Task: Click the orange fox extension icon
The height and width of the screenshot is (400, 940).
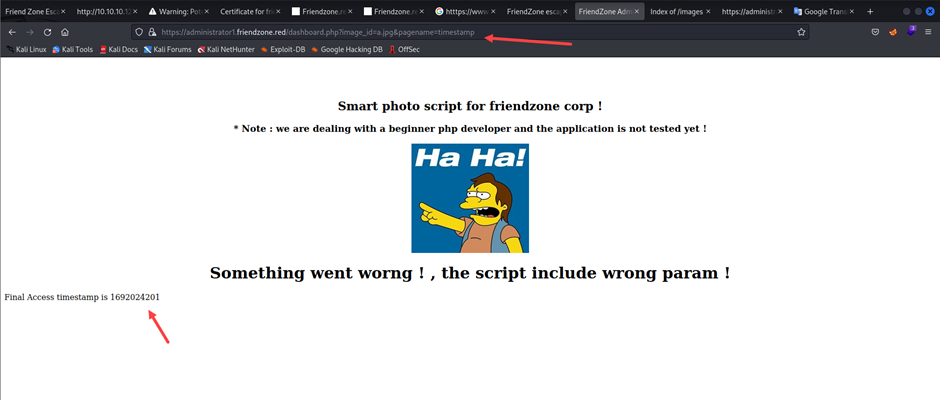Action: (893, 32)
